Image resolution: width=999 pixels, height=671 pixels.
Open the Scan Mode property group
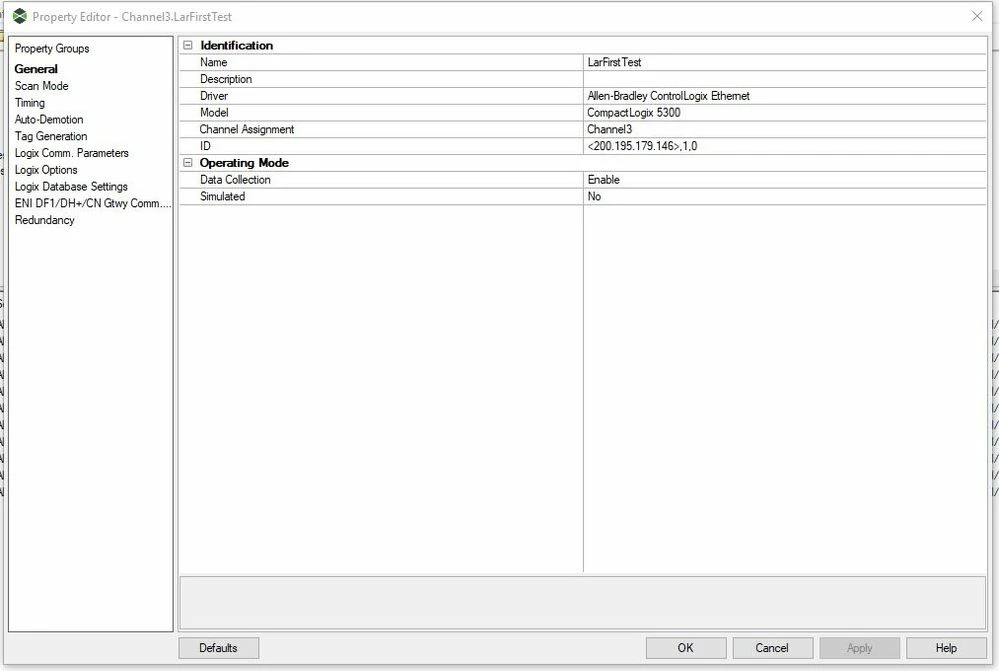(41, 85)
